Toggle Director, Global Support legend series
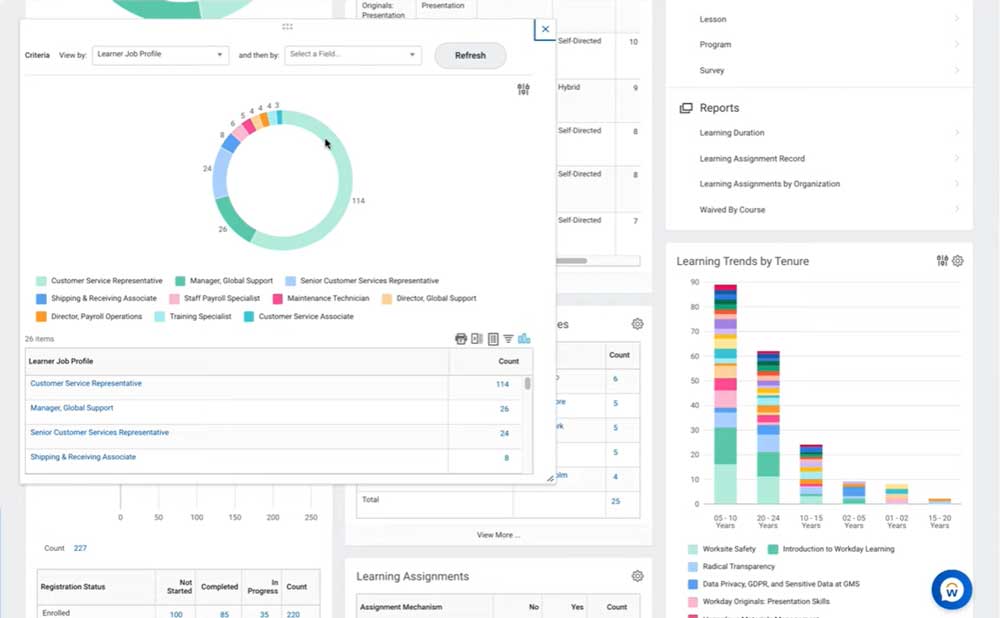1000x618 pixels. coord(429,298)
